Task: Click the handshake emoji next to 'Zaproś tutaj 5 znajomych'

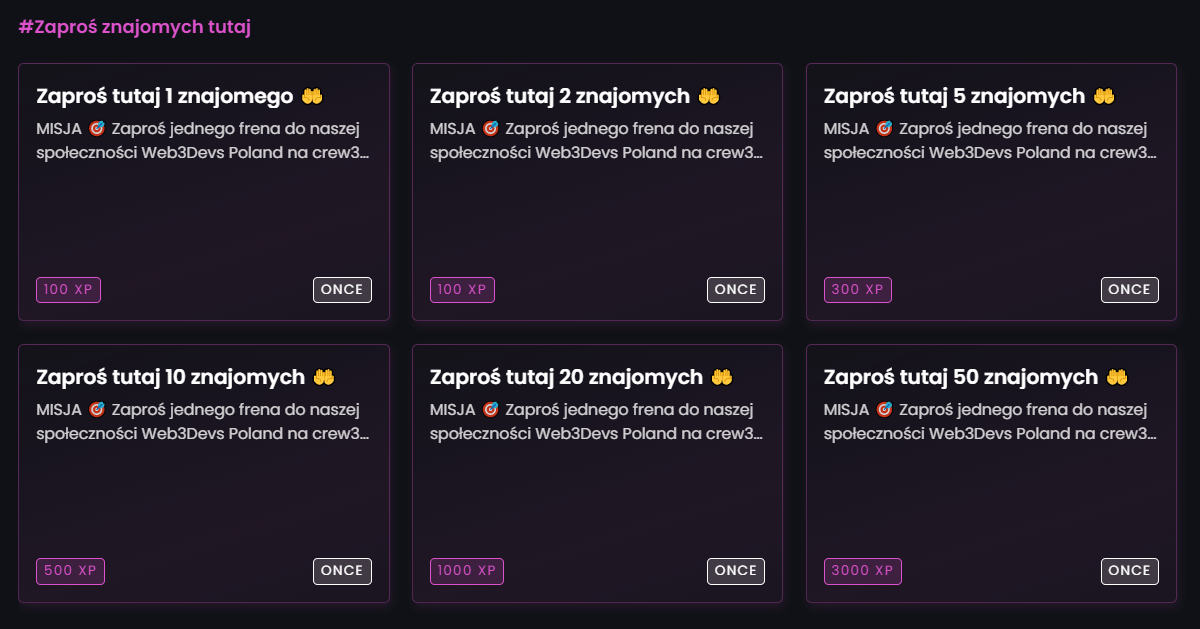Action: click(x=1103, y=96)
